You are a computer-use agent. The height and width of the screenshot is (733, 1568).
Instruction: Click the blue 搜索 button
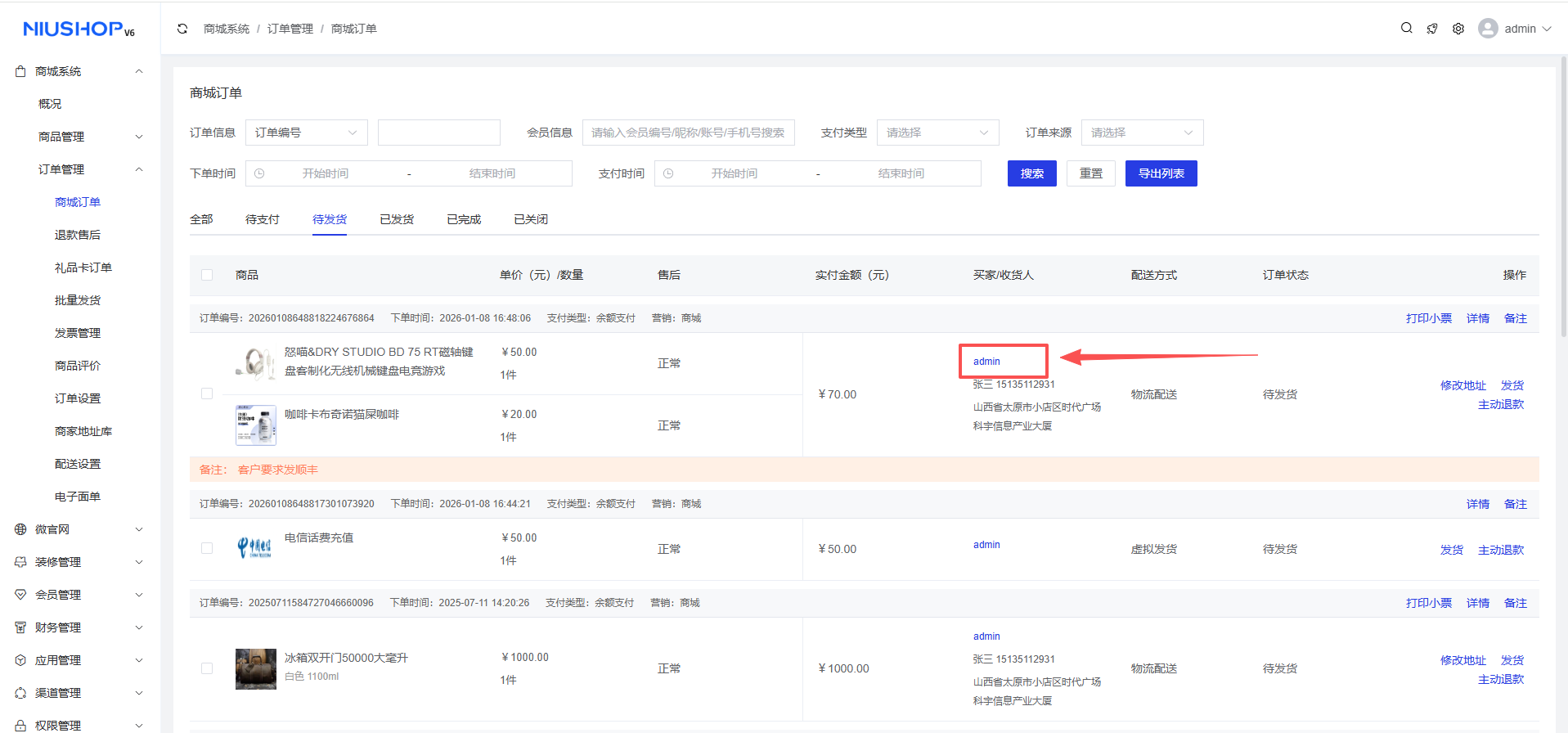tap(1031, 173)
